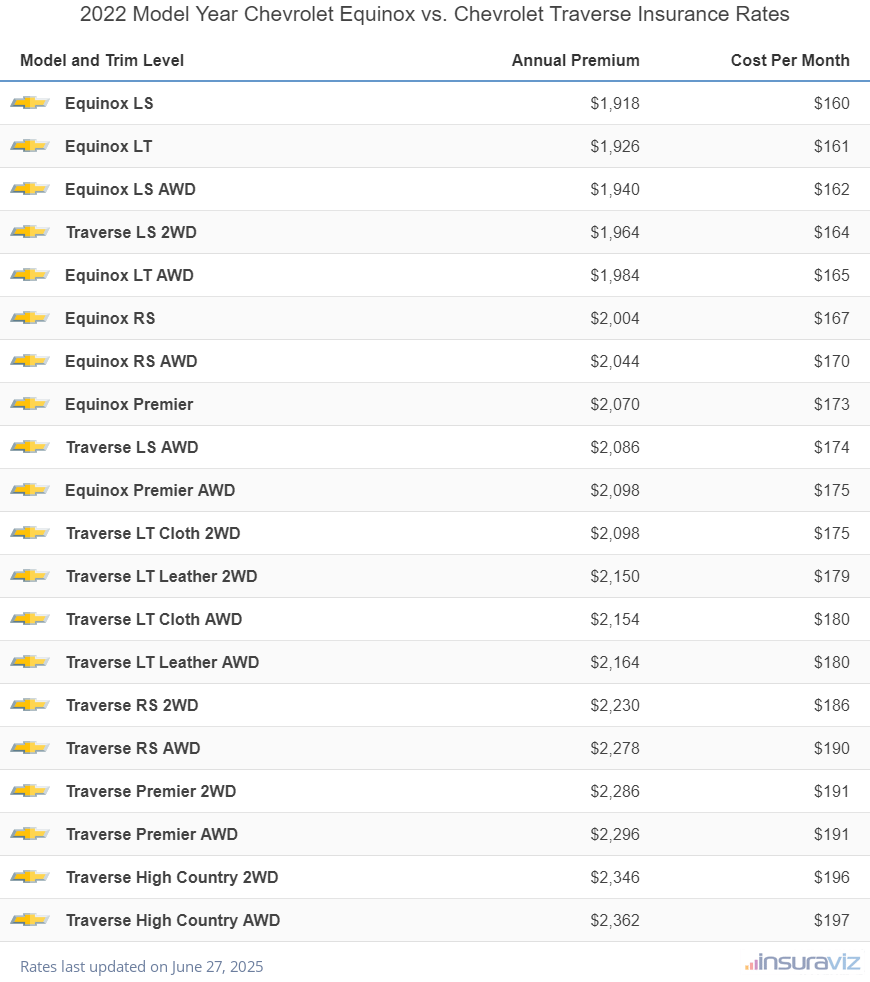Select the Traverse RS AWD row name
The width and height of the screenshot is (870, 982).
pyautogui.click(x=133, y=748)
